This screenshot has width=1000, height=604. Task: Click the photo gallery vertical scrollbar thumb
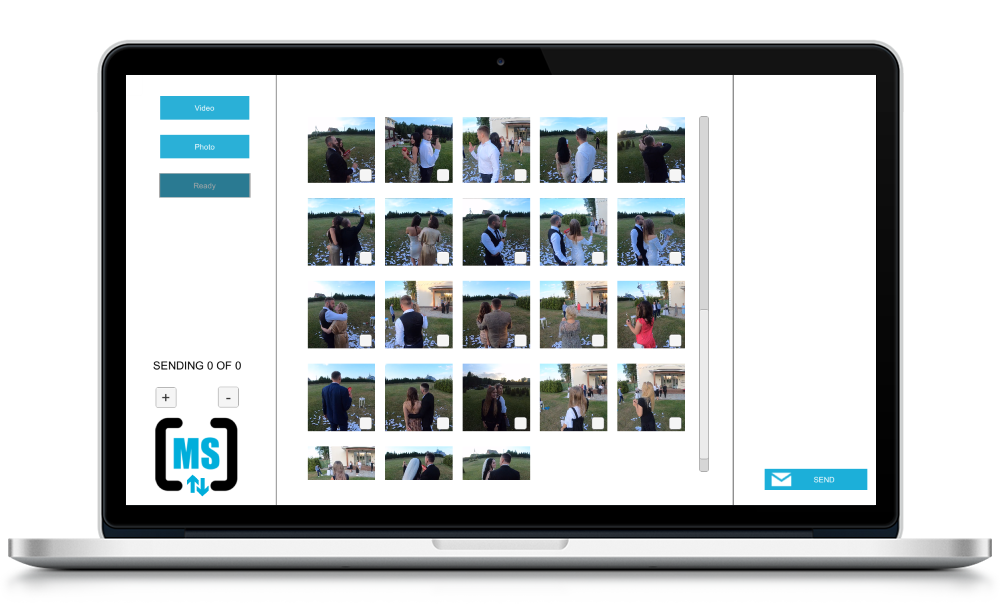click(704, 210)
